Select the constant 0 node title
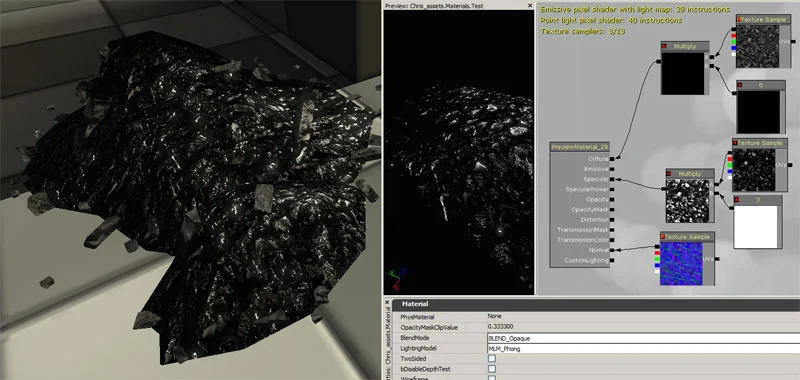 761,85
